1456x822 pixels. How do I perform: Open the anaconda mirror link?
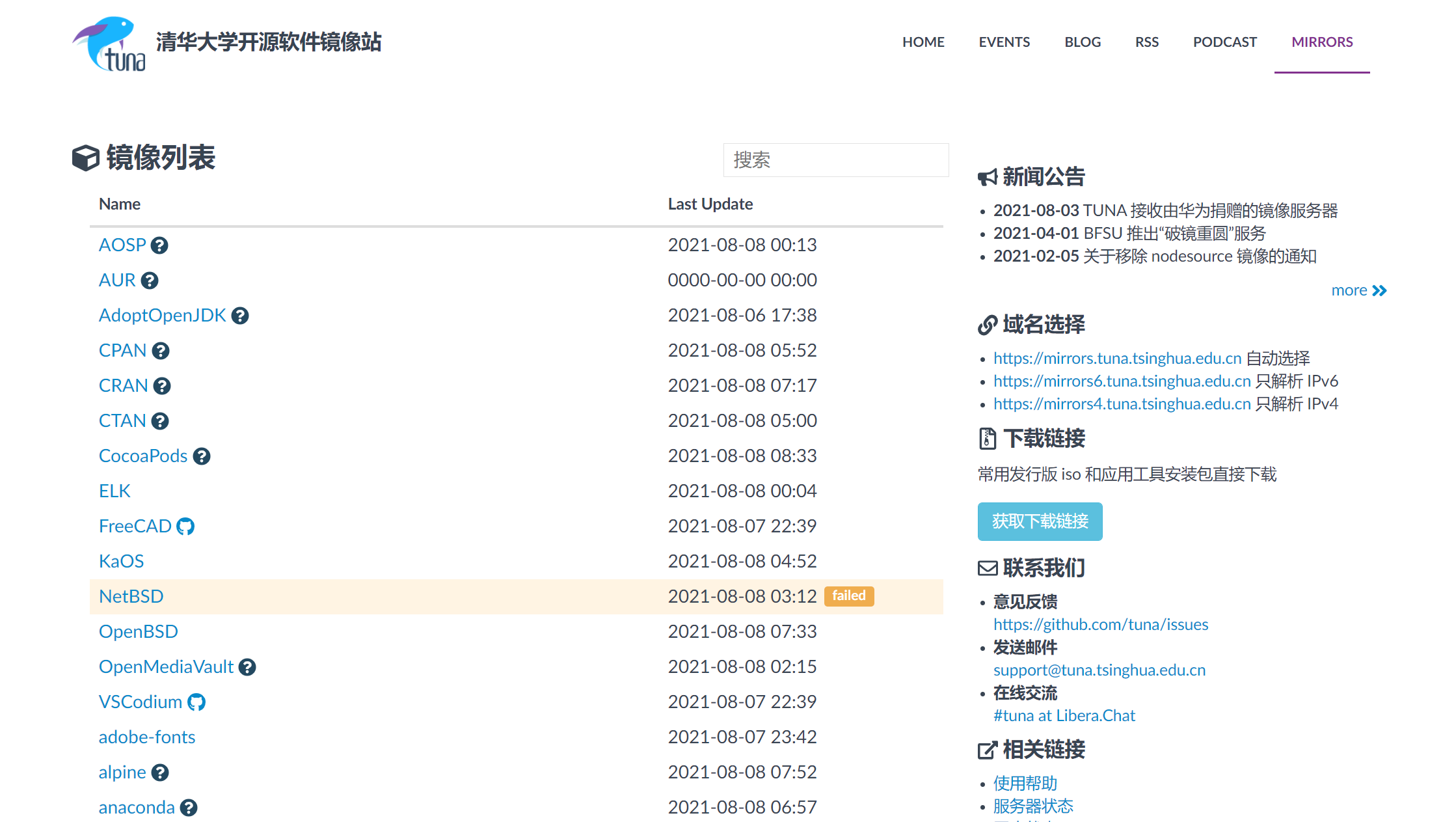tap(137, 807)
